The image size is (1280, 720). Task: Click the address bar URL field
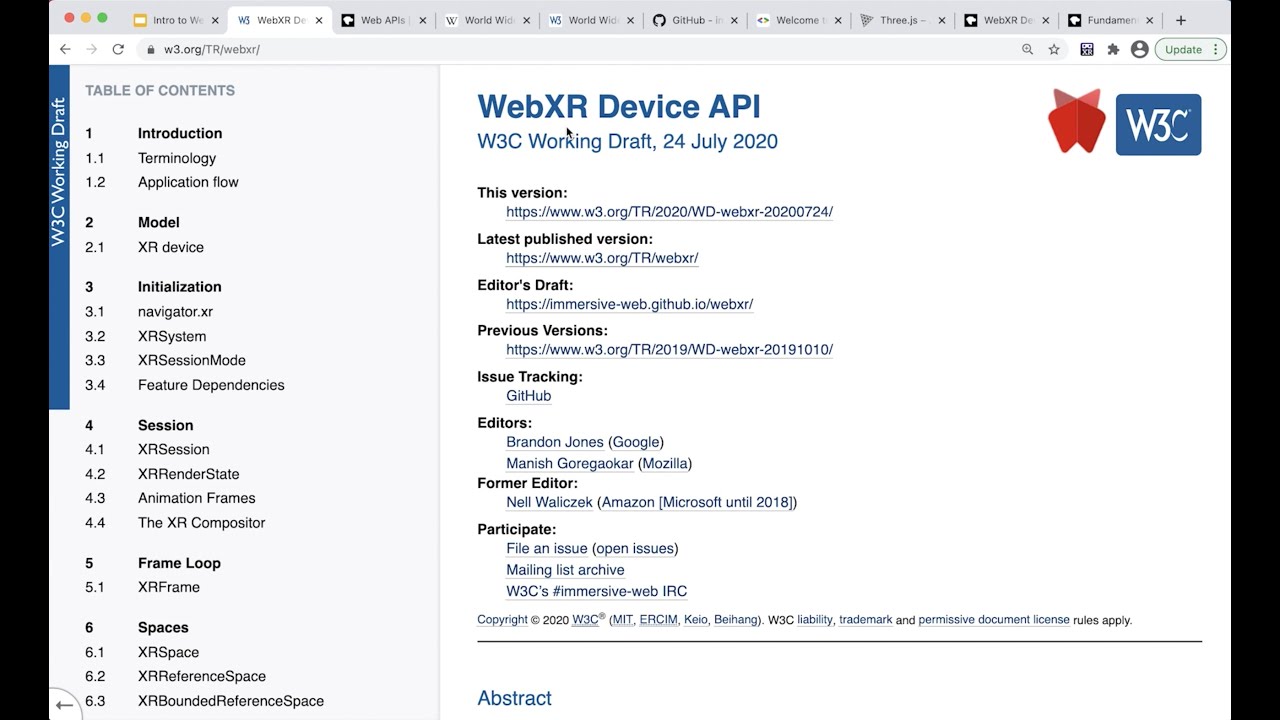coord(500,49)
